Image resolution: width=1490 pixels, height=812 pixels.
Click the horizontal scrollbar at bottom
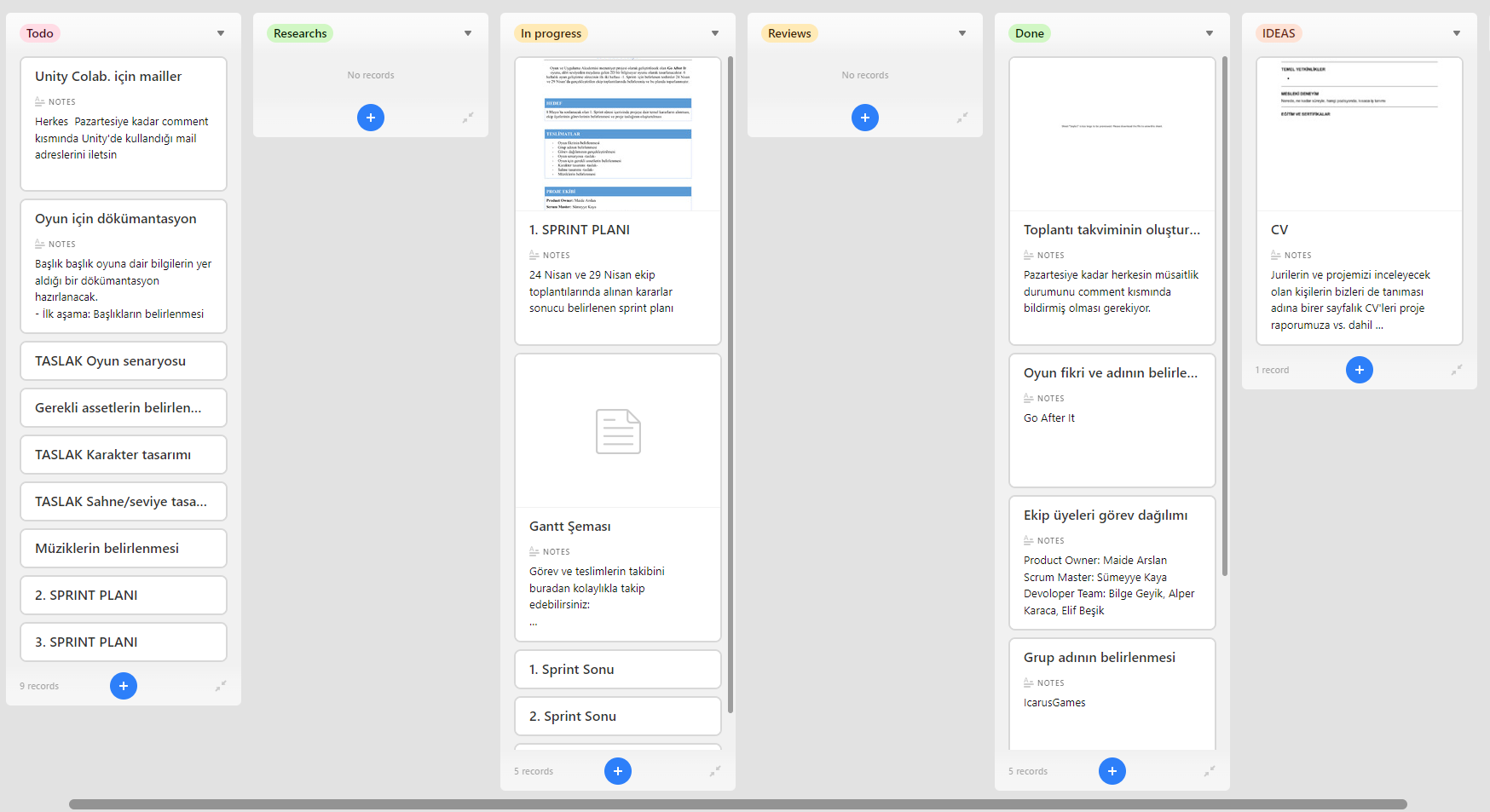[738, 804]
